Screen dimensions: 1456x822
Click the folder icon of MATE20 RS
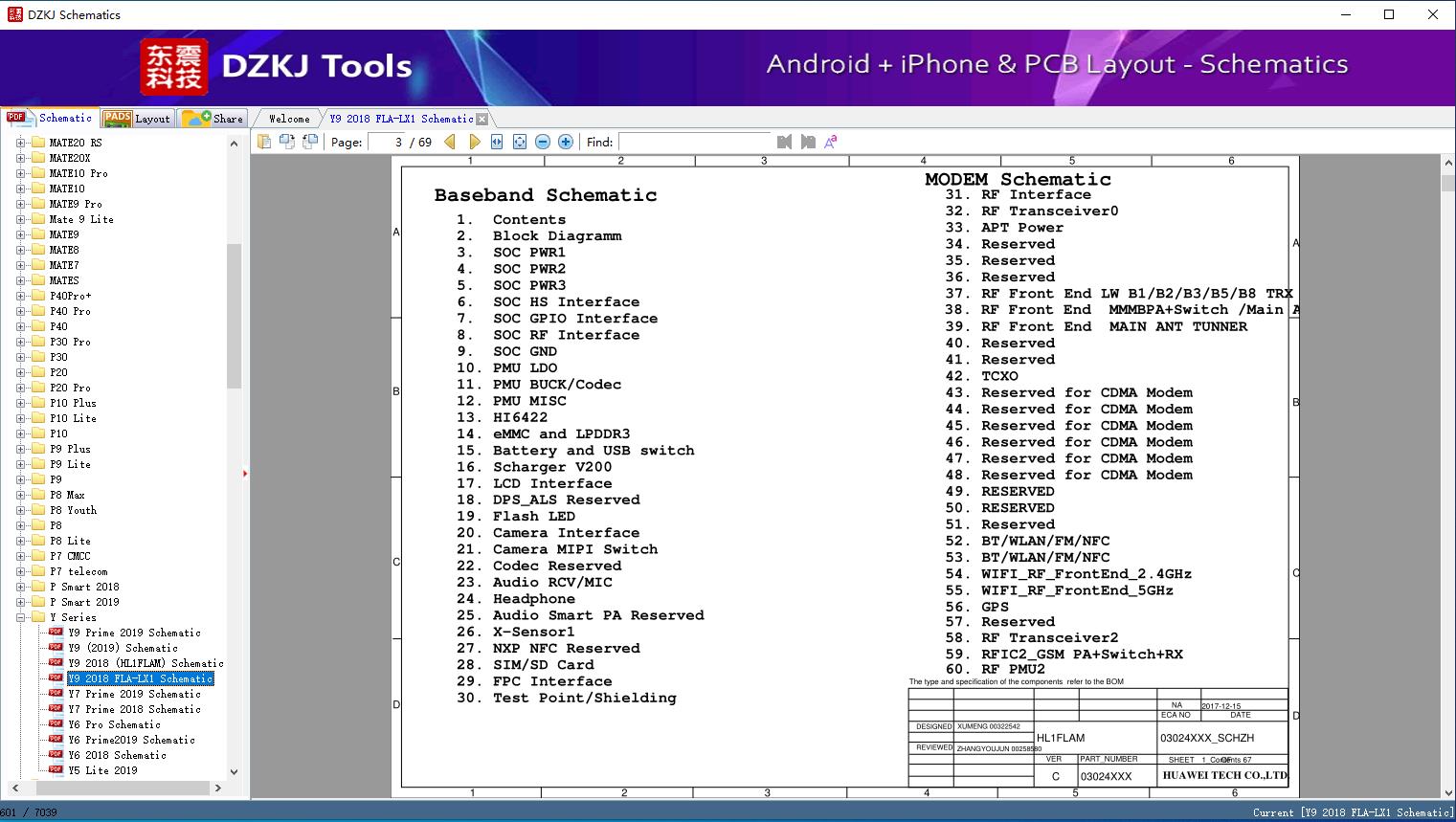[x=38, y=143]
